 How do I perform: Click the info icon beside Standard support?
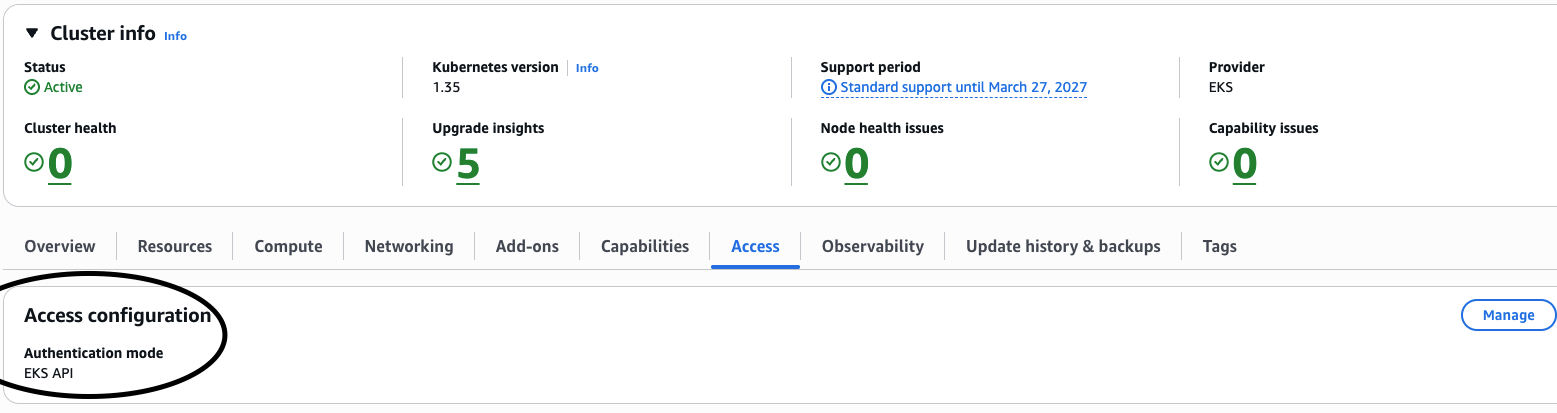pyautogui.click(x=829, y=87)
